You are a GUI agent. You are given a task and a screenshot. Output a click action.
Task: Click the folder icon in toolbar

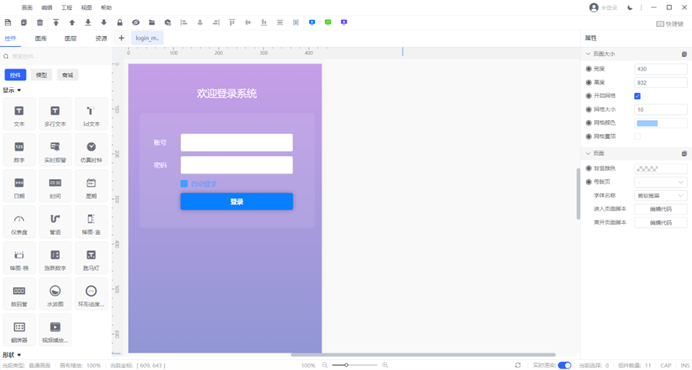tap(151, 22)
